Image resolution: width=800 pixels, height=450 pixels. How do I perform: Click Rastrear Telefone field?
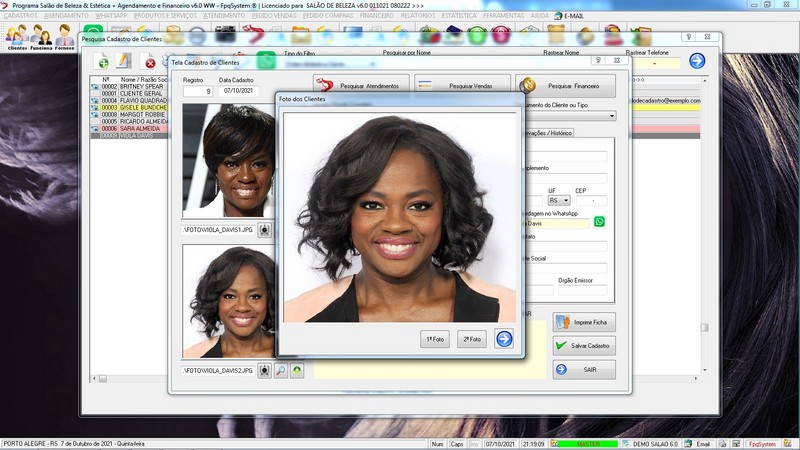click(x=654, y=63)
